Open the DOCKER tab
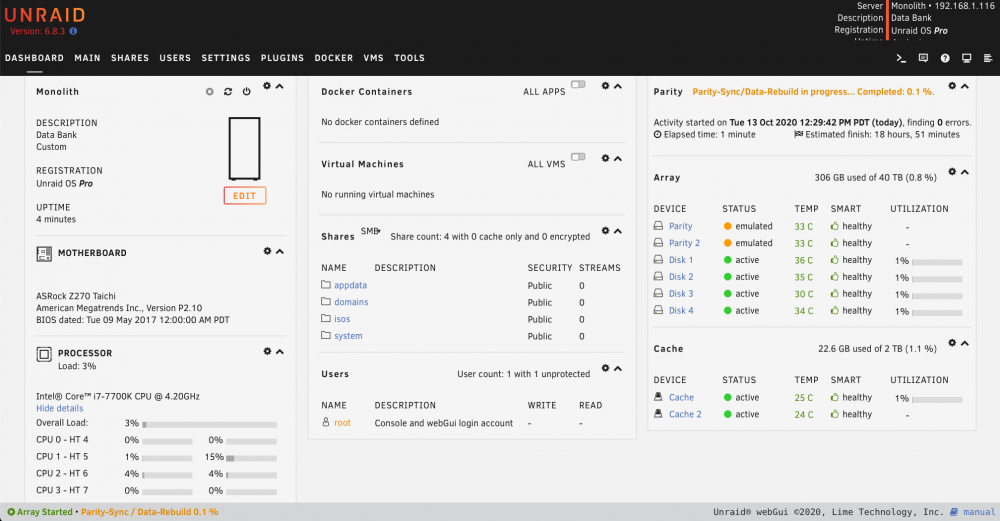The image size is (1000, 521). (334, 58)
